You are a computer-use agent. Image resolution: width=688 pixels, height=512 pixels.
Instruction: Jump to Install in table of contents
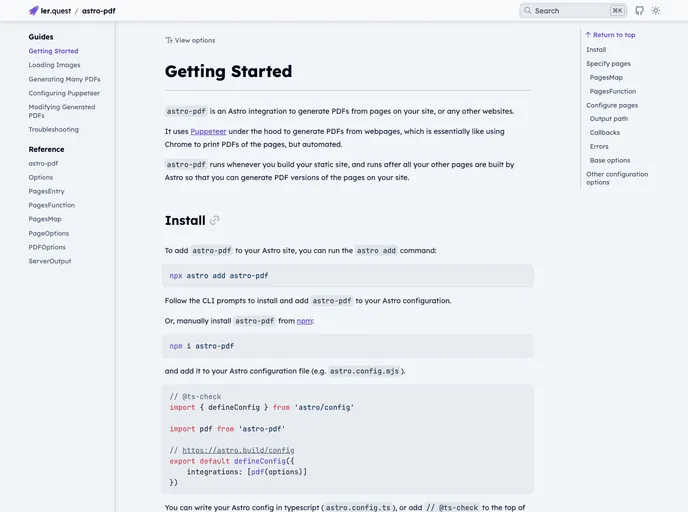[596, 50]
